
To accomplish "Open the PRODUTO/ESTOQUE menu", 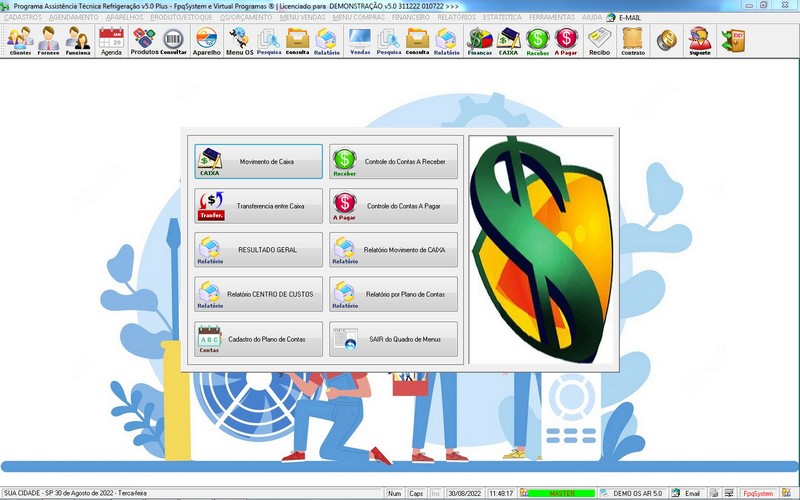I will click(181, 17).
